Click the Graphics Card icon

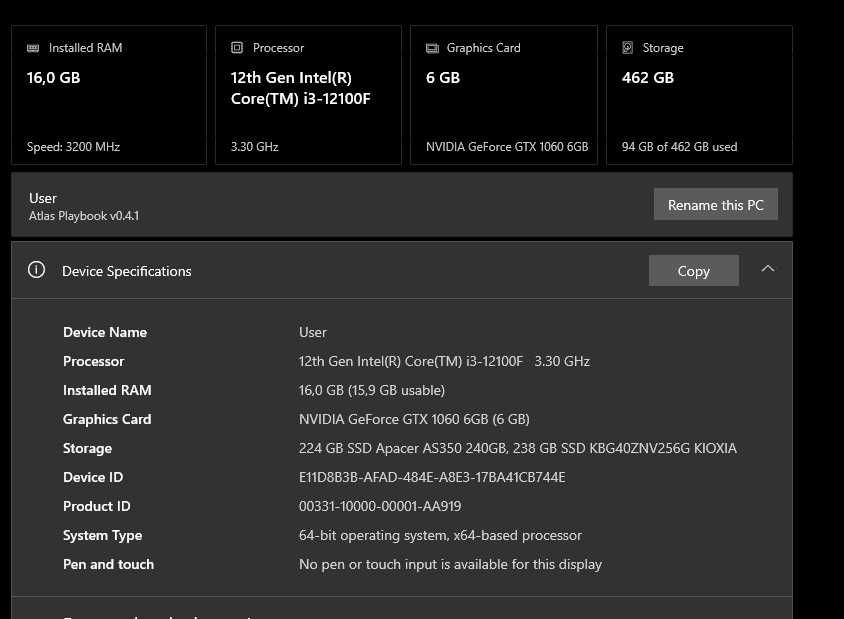click(x=432, y=48)
